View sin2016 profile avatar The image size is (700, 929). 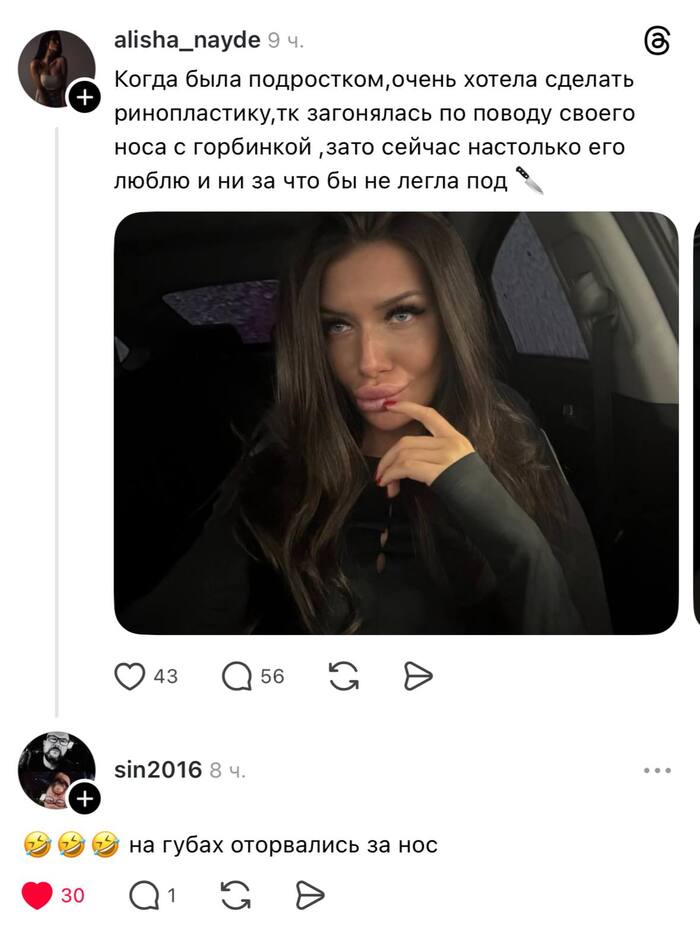pos(57,770)
